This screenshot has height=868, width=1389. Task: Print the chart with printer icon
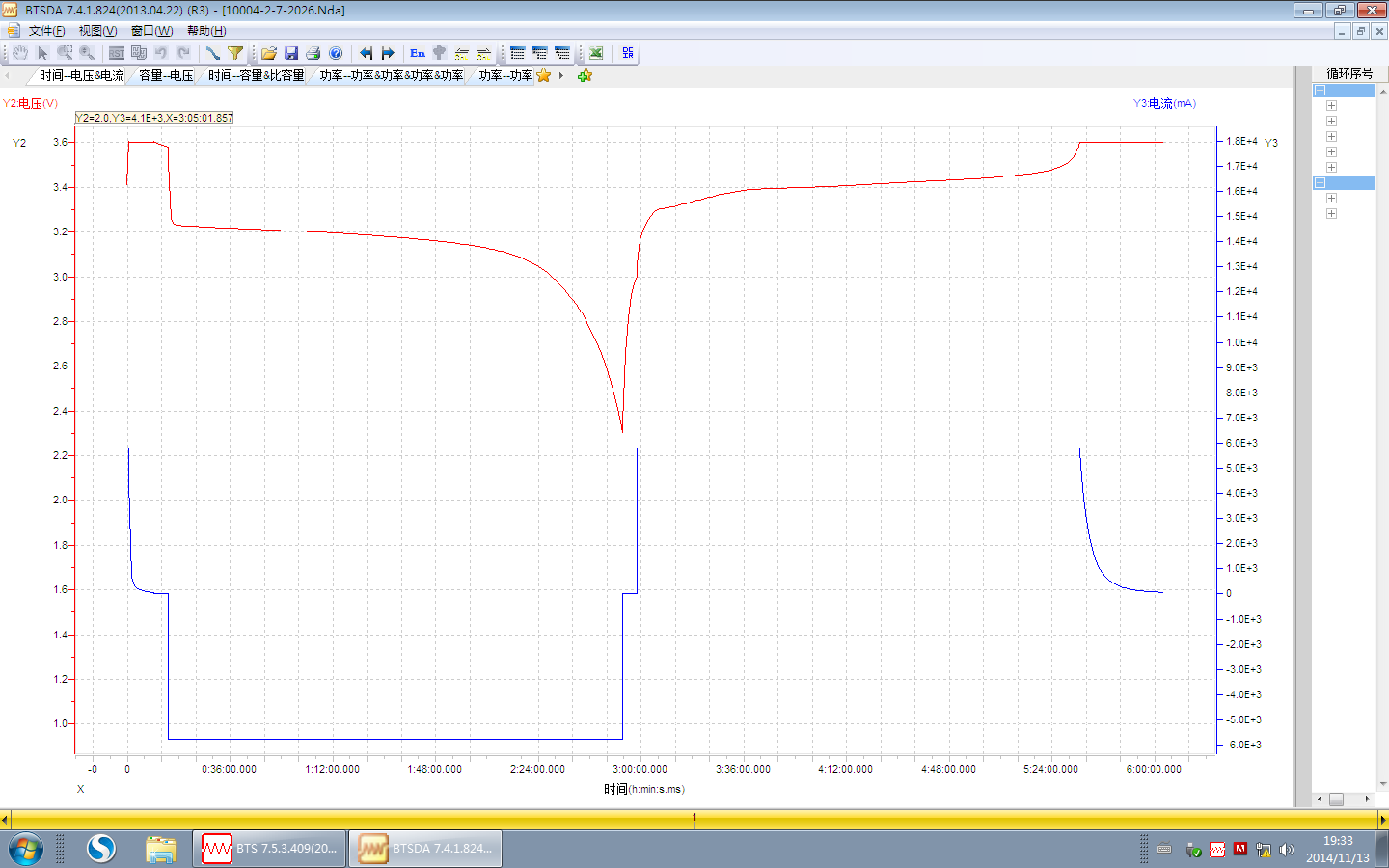click(x=313, y=53)
